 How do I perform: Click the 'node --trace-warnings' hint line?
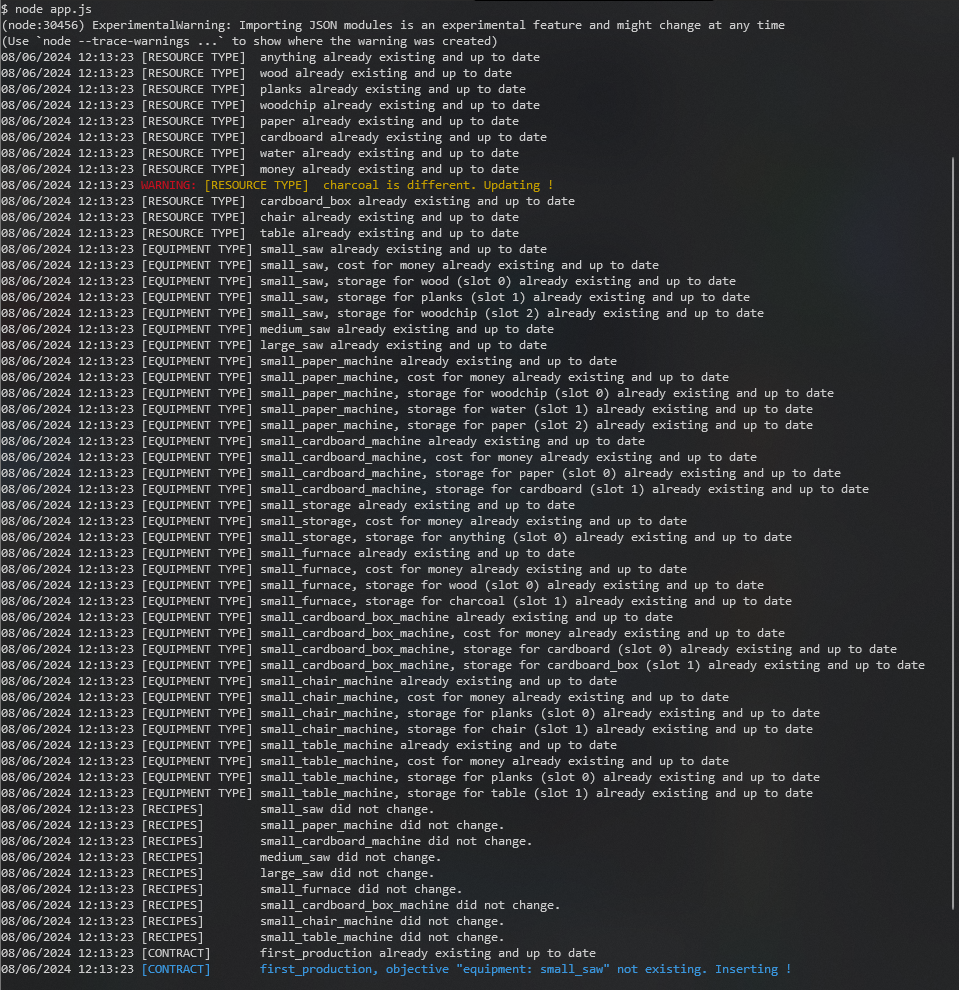[x=249, y=41]
